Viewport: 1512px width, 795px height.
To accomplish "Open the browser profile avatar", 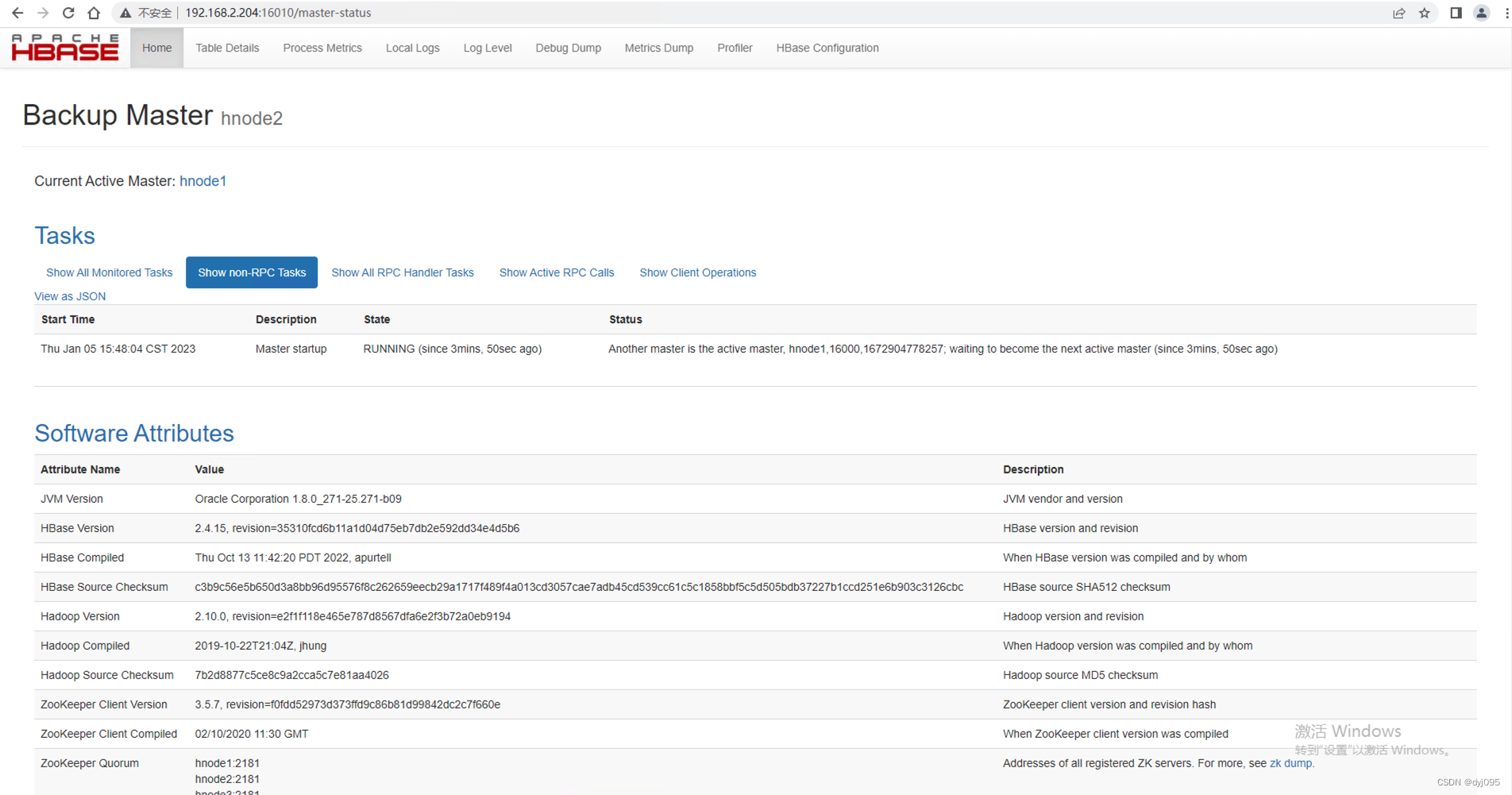I will point(1482,13).
